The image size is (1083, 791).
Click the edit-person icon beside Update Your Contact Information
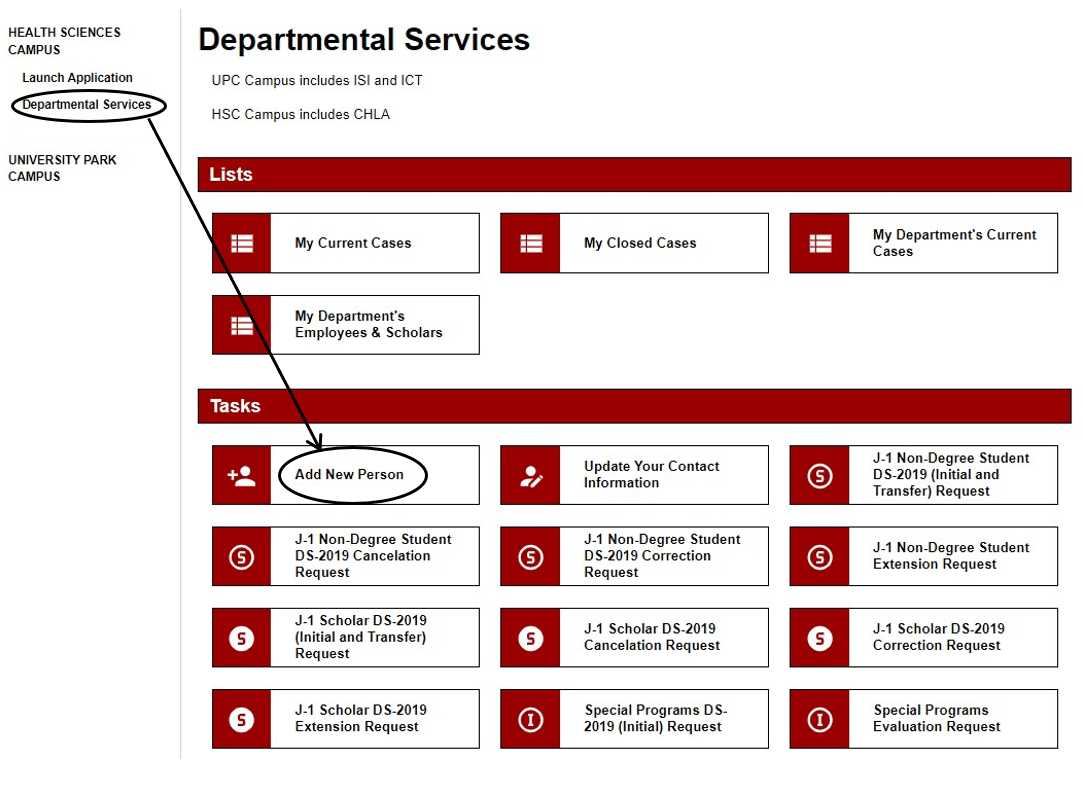point(530,475)
